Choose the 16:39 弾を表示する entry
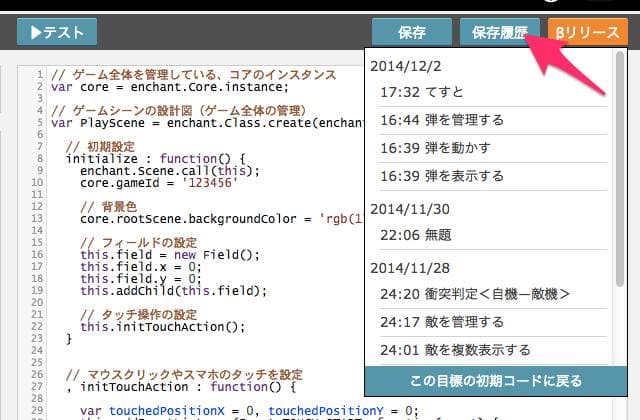The height and width of the screenshot is (420, 640). (490, 176)
